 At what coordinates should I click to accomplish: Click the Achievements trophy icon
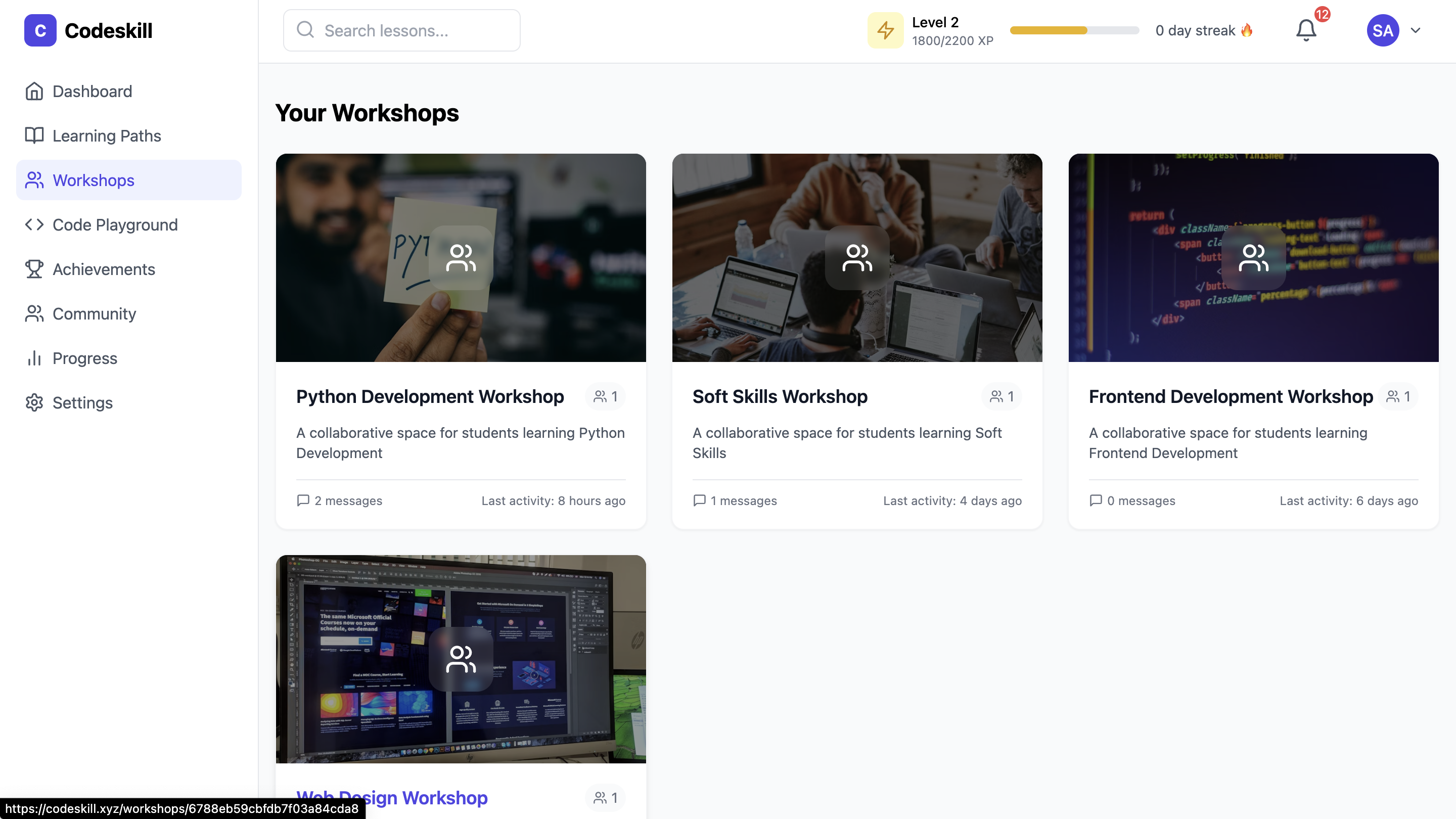point(34,269)
